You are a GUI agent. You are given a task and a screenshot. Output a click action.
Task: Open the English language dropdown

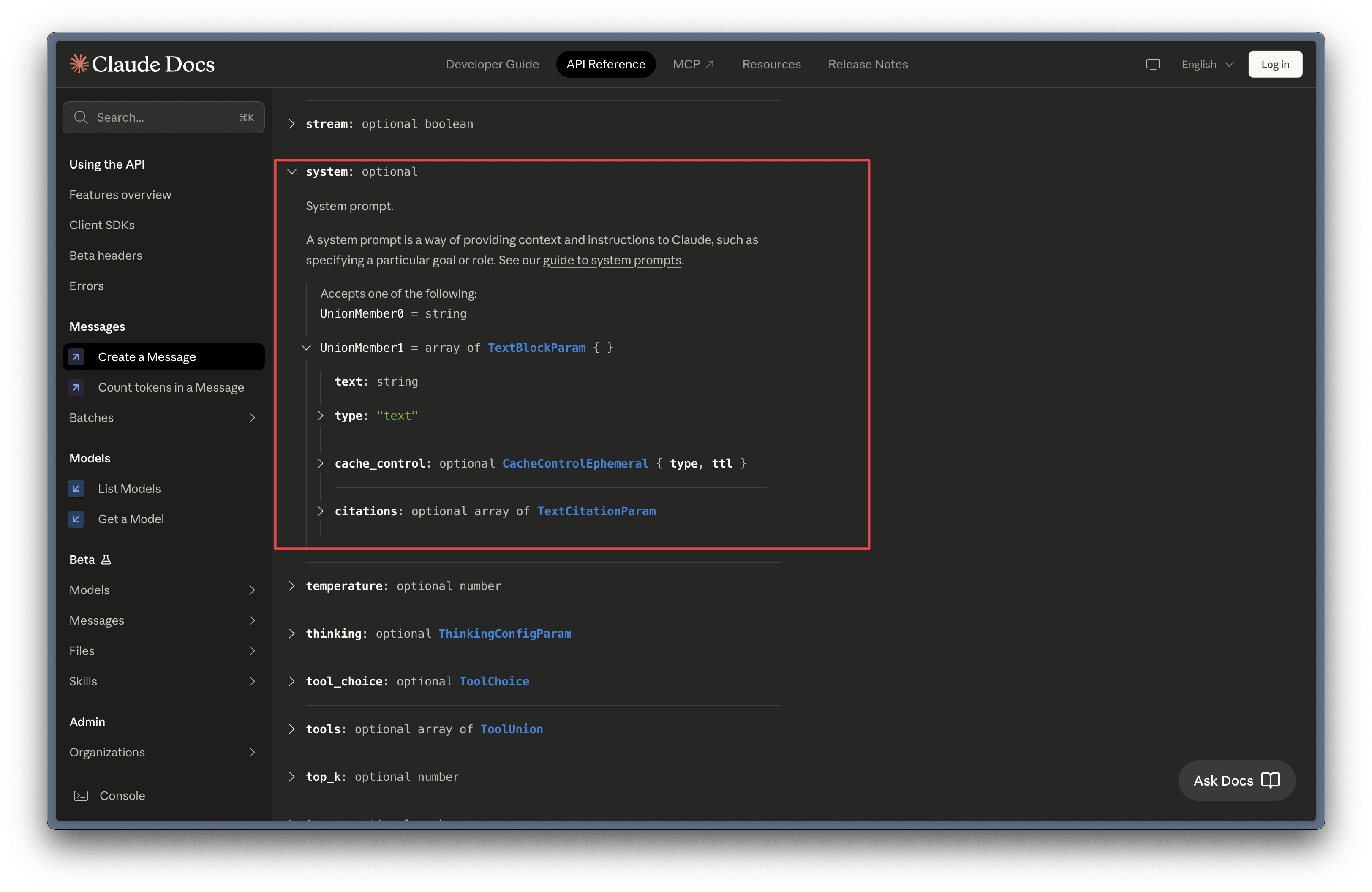pos(1206,65)
